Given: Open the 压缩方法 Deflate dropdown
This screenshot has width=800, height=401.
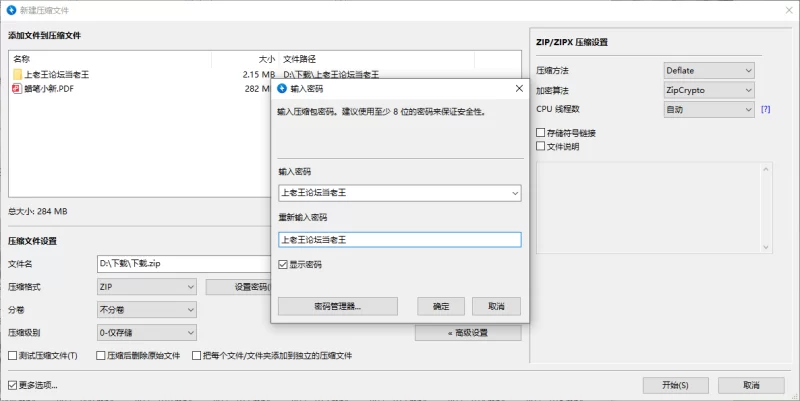Looking at the screenshot, I should pyautogui.click(x=709, y=70).
